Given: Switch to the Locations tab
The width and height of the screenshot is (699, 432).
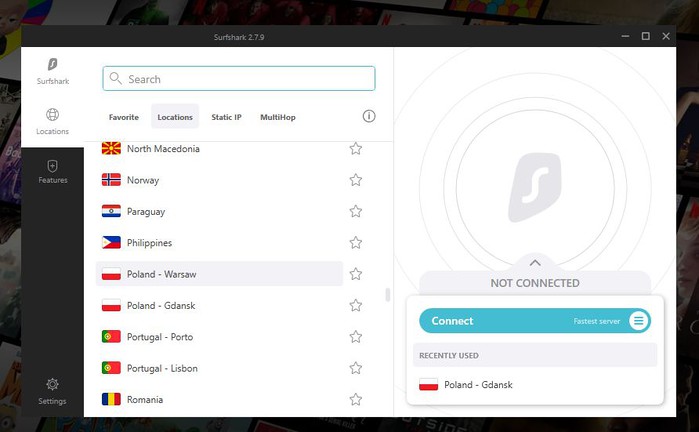Looking at the screenshot, I should point(175,117).
